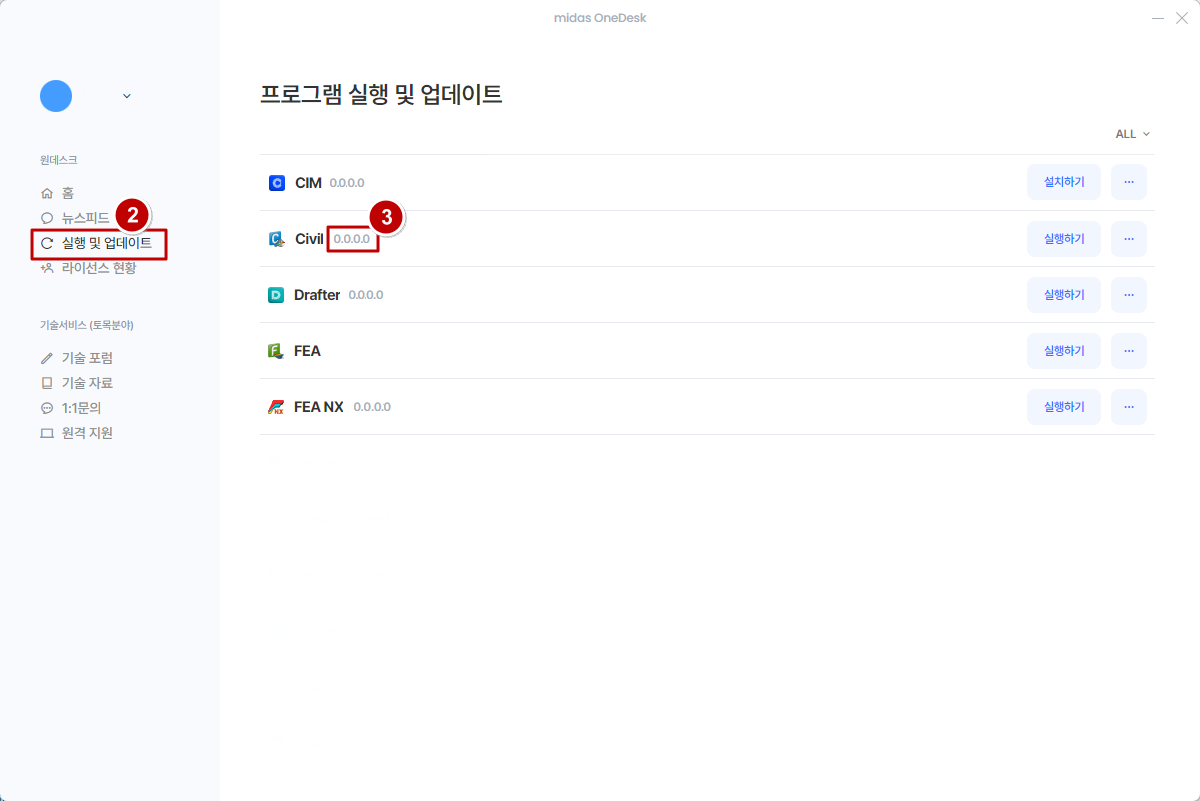Image resolution: width=1200 pixels, height=801 pixels.
Task: Click the FEA NX program name
Action: click(x=319, y=407)
